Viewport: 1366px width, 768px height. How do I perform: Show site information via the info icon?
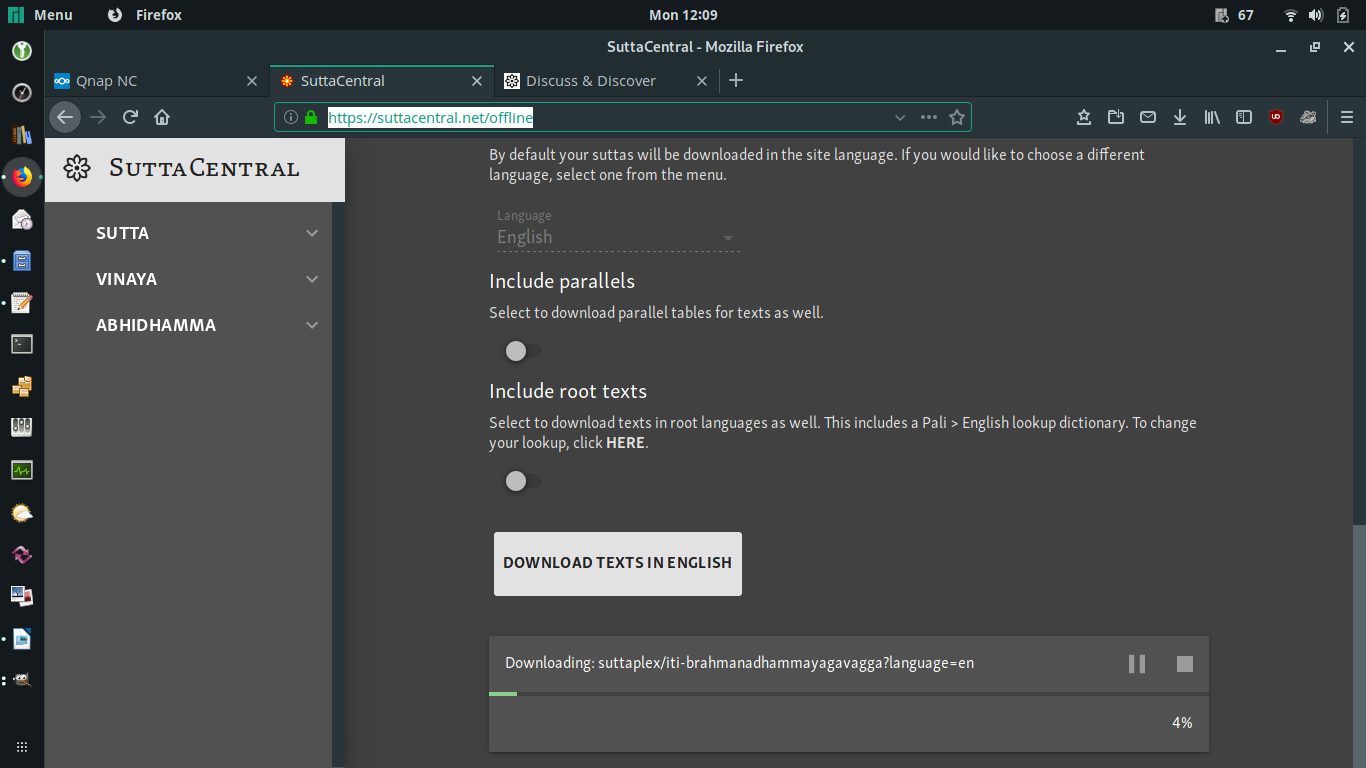tap(291, 117)
